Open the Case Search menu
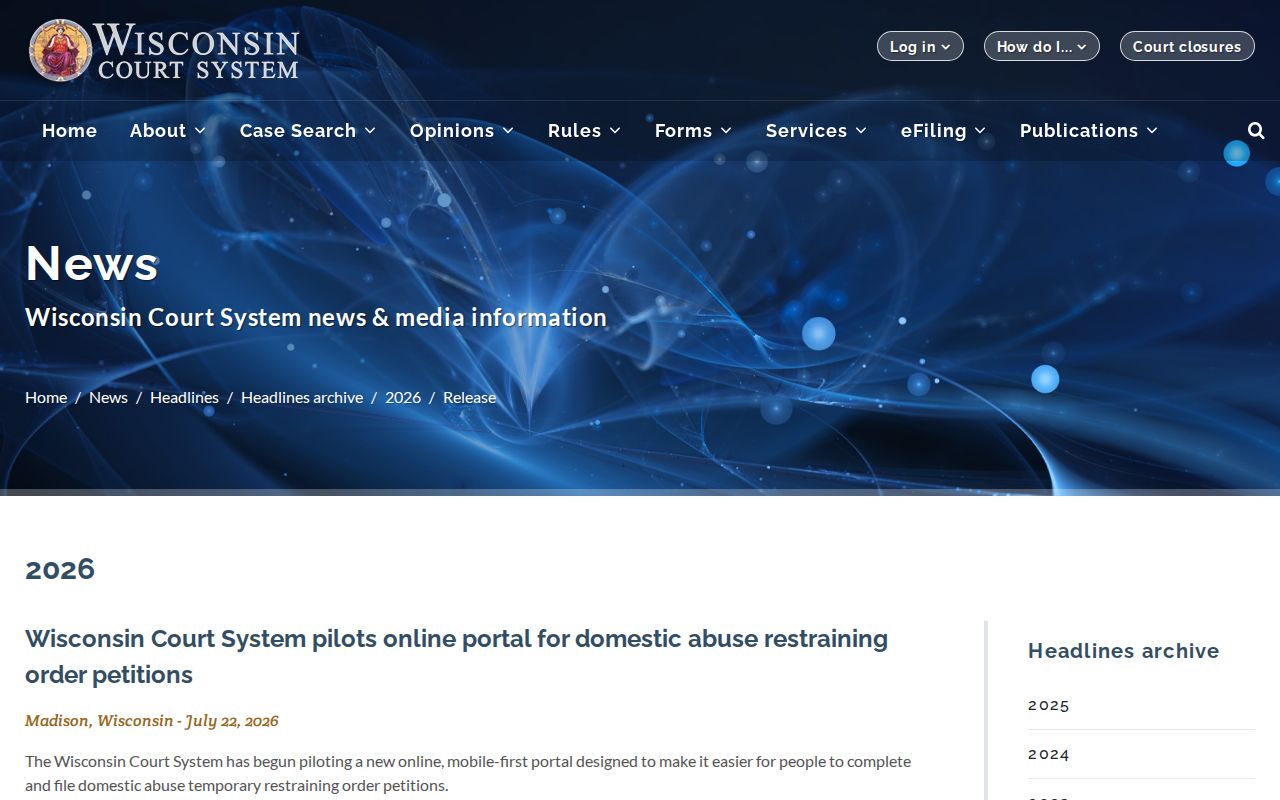This screenshot has width=1280, height=800. [x=308, y=131]
